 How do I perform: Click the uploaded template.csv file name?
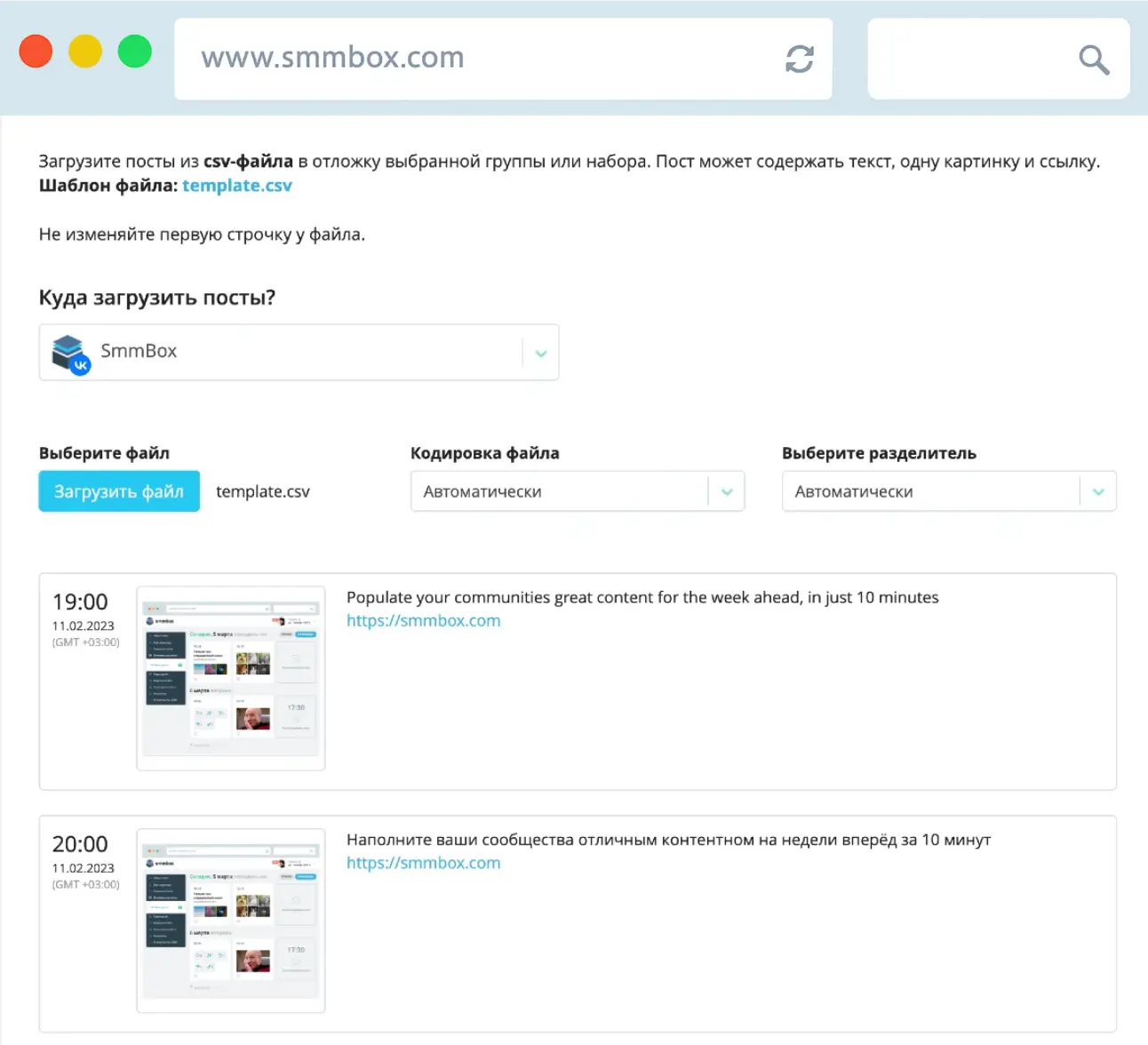click(263, 491)
